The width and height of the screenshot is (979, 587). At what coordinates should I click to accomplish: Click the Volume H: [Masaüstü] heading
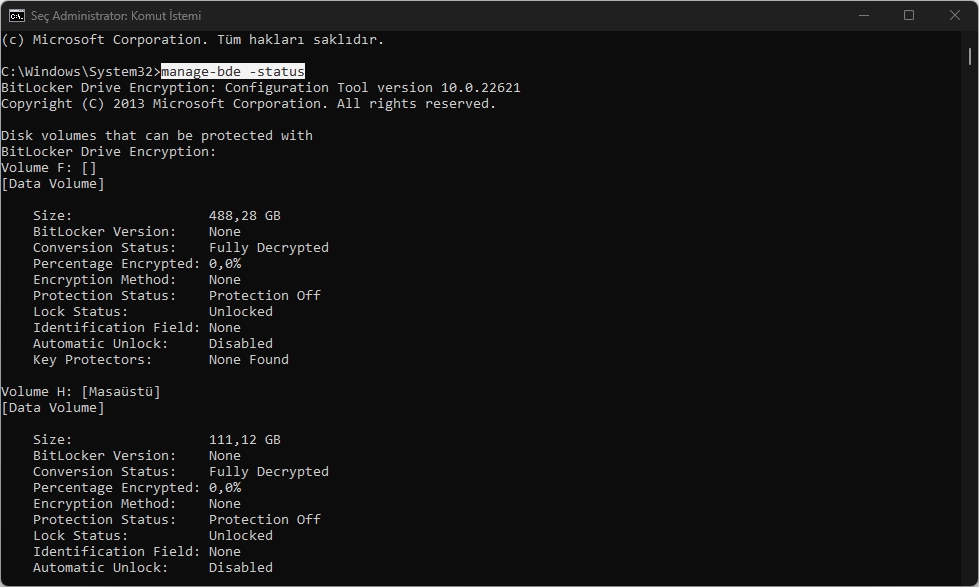pyautogui.click(x=80, y=392)
